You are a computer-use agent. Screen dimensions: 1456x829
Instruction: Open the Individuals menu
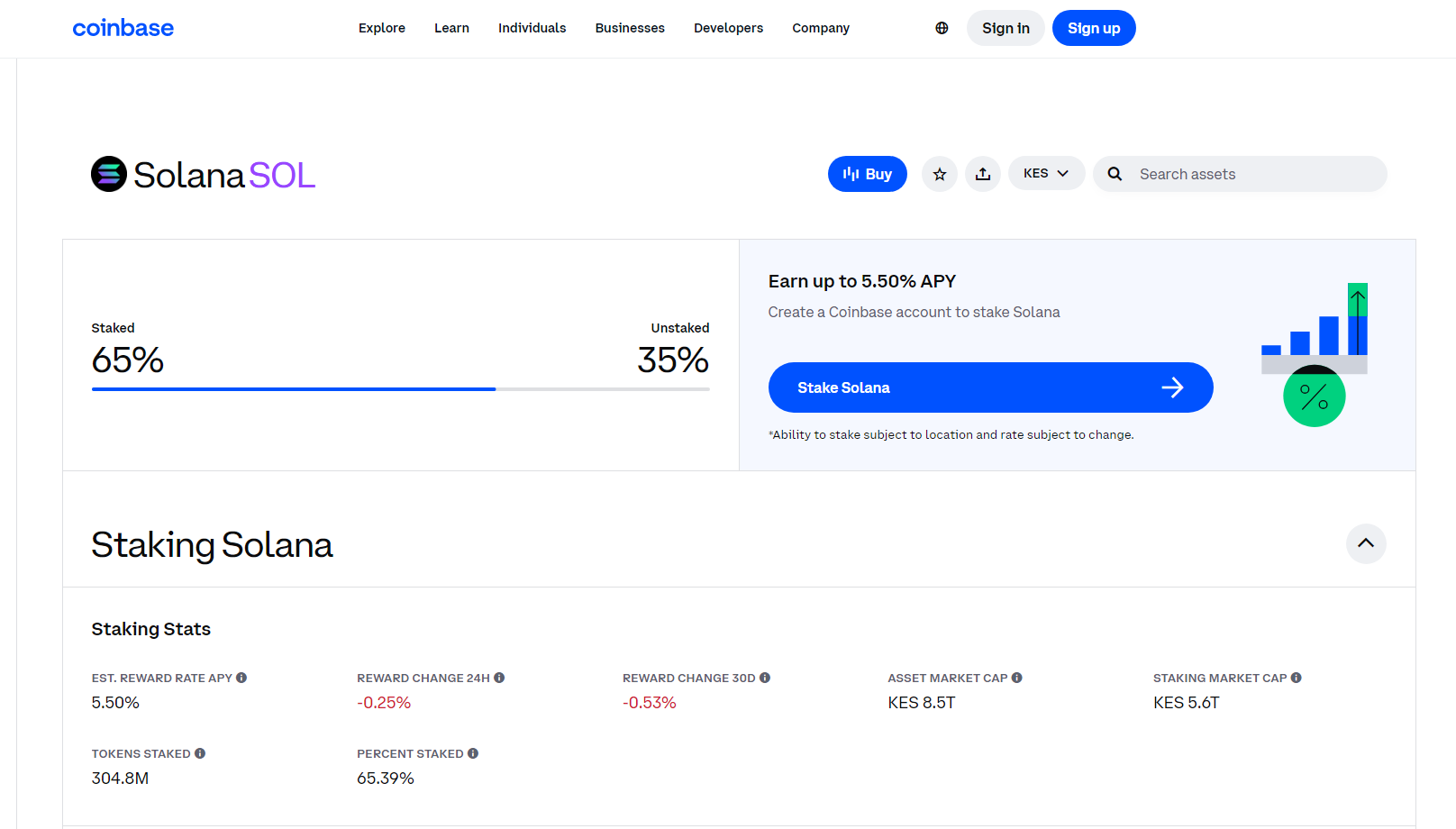coord(532,28)
